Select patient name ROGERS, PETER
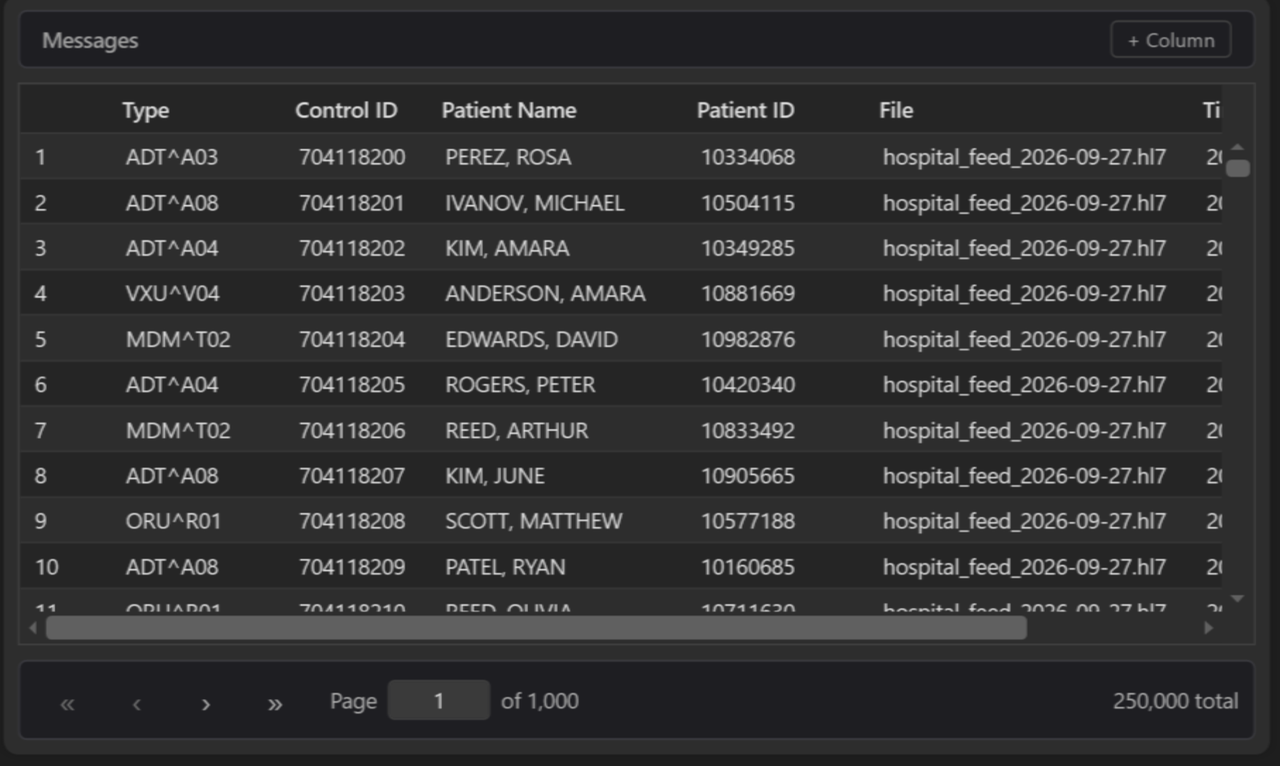 520,385
